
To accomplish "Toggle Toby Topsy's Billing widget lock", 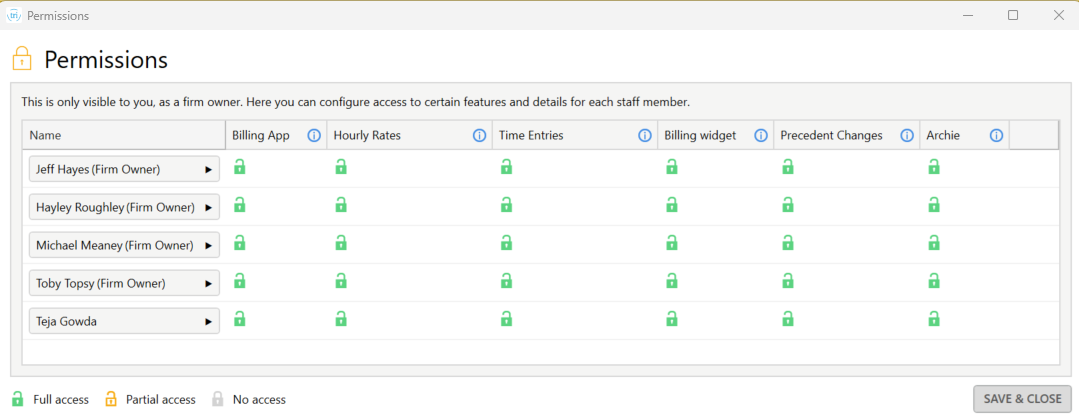I will [672, 281].
